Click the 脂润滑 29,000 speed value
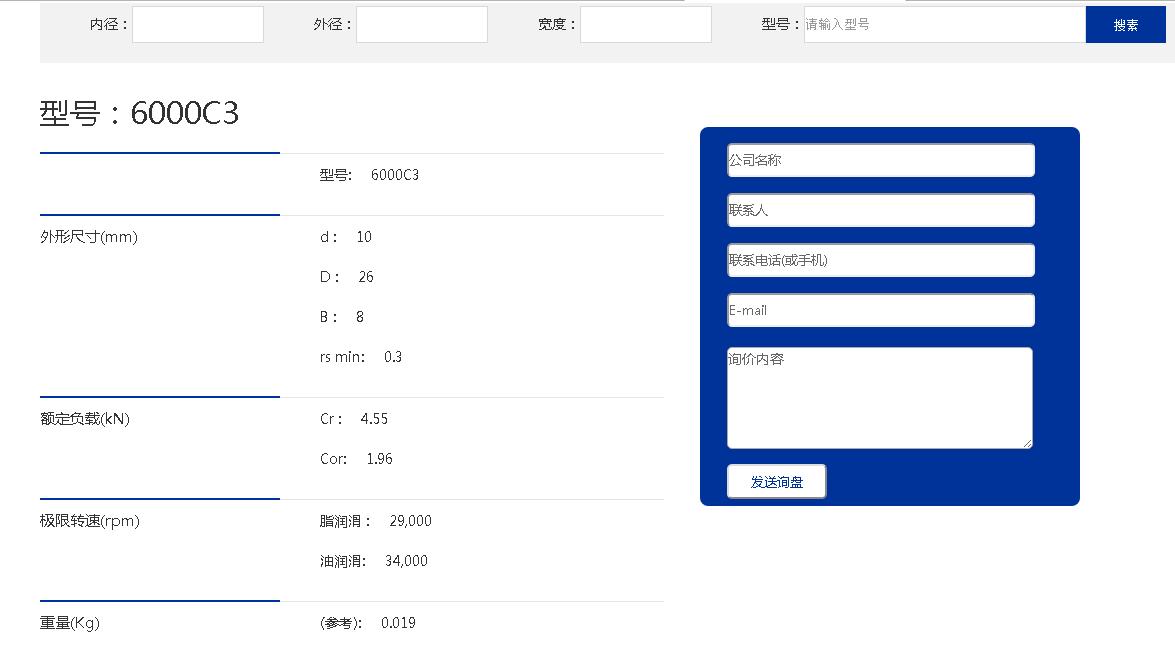Screen dimensions: 1175x653 click(410, 521)
